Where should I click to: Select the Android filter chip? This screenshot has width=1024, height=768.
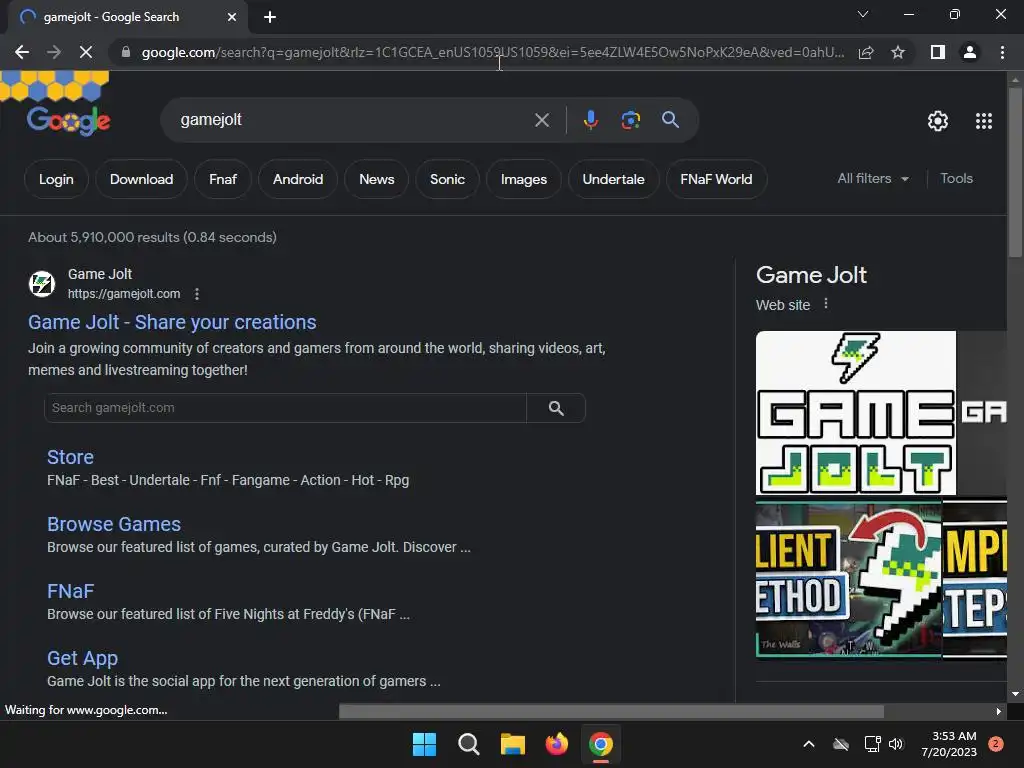298,179
